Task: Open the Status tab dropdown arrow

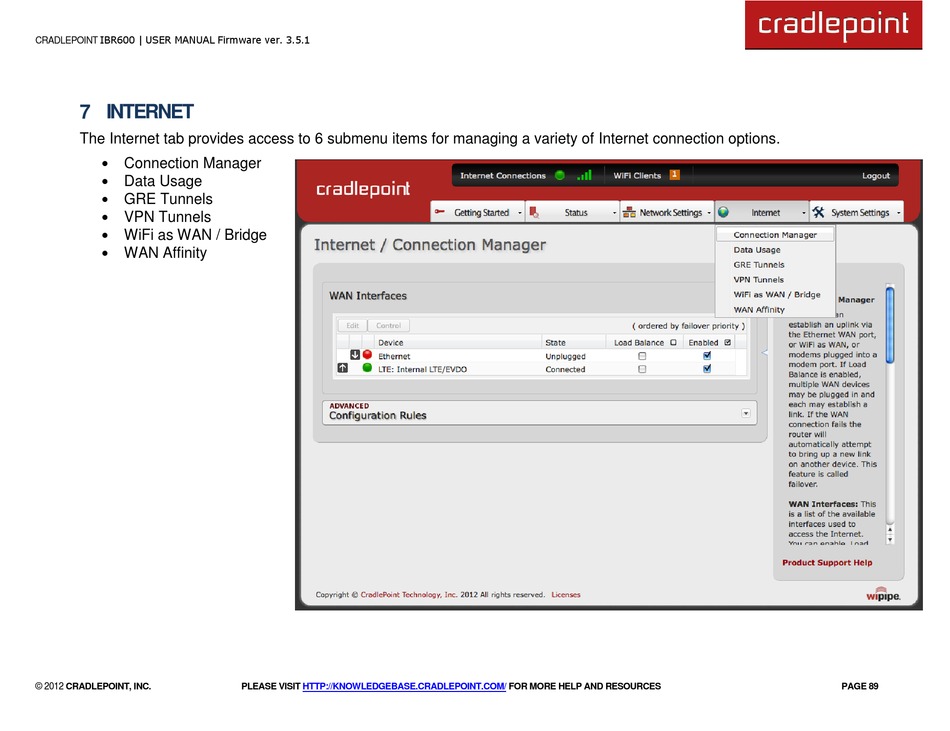Action: (614, 213)
